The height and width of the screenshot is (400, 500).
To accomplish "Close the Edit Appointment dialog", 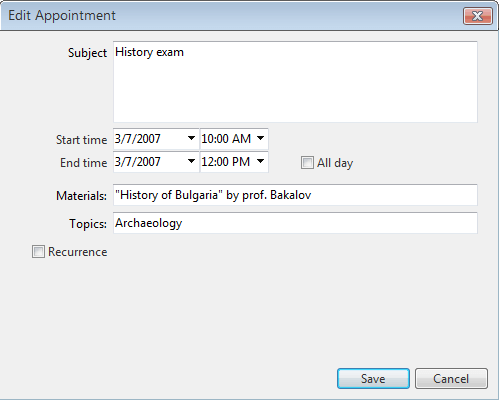I will [477, 16].
